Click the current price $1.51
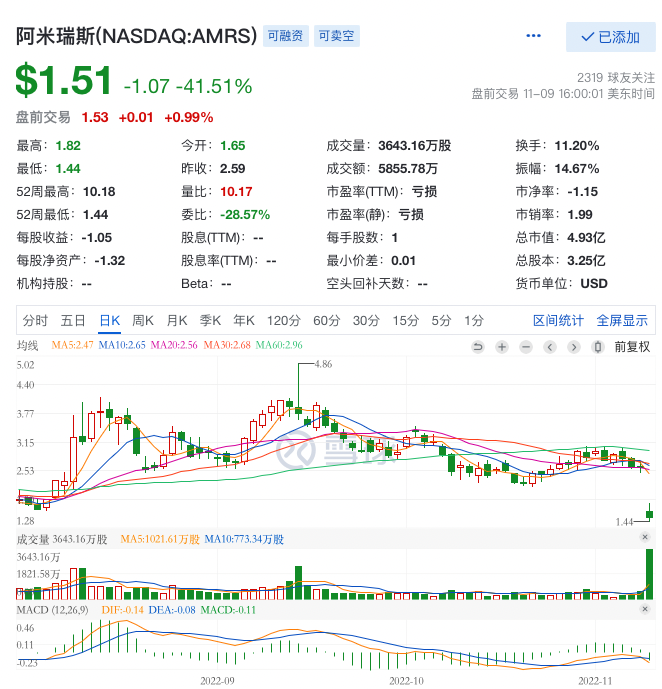662x689 pixels. (x=64, y=80)
